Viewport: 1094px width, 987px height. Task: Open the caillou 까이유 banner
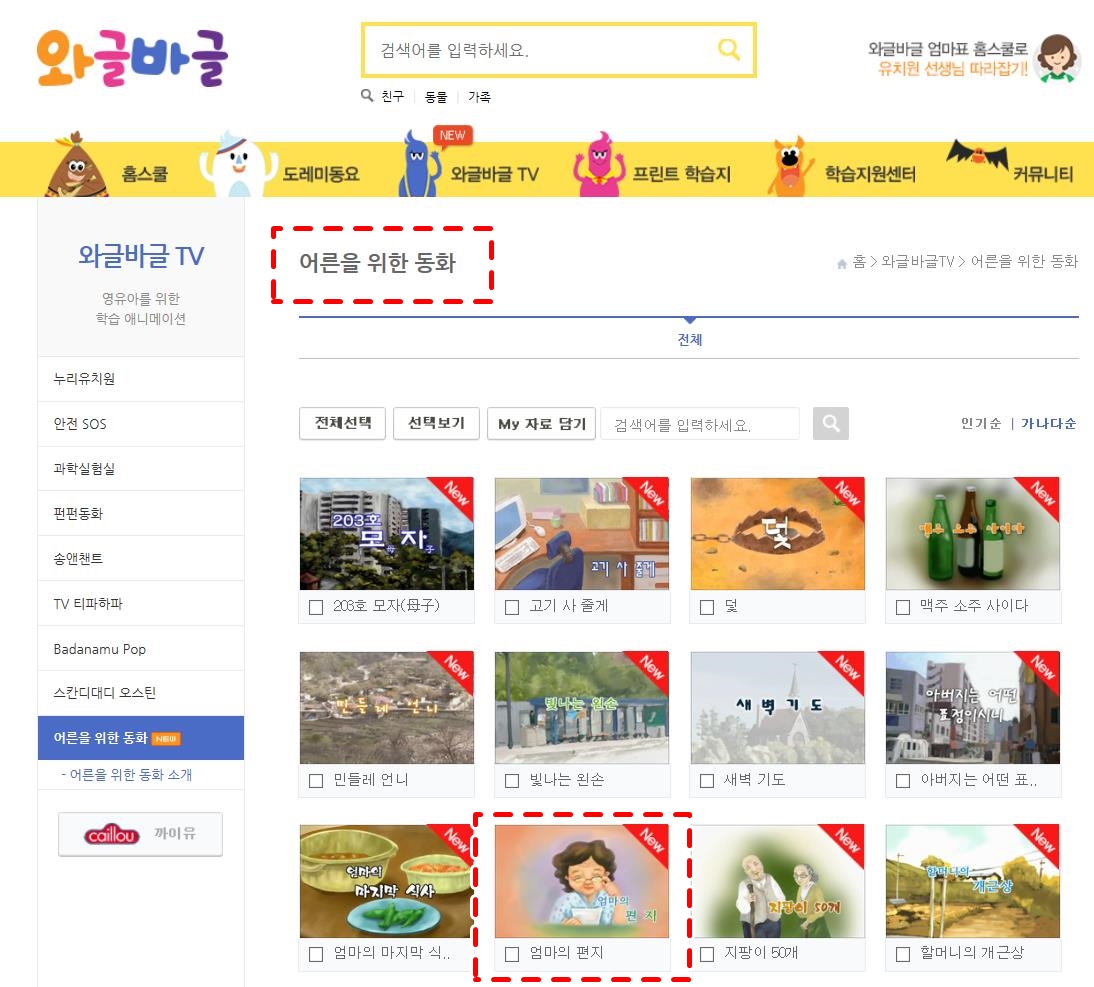tap(140, 834)
